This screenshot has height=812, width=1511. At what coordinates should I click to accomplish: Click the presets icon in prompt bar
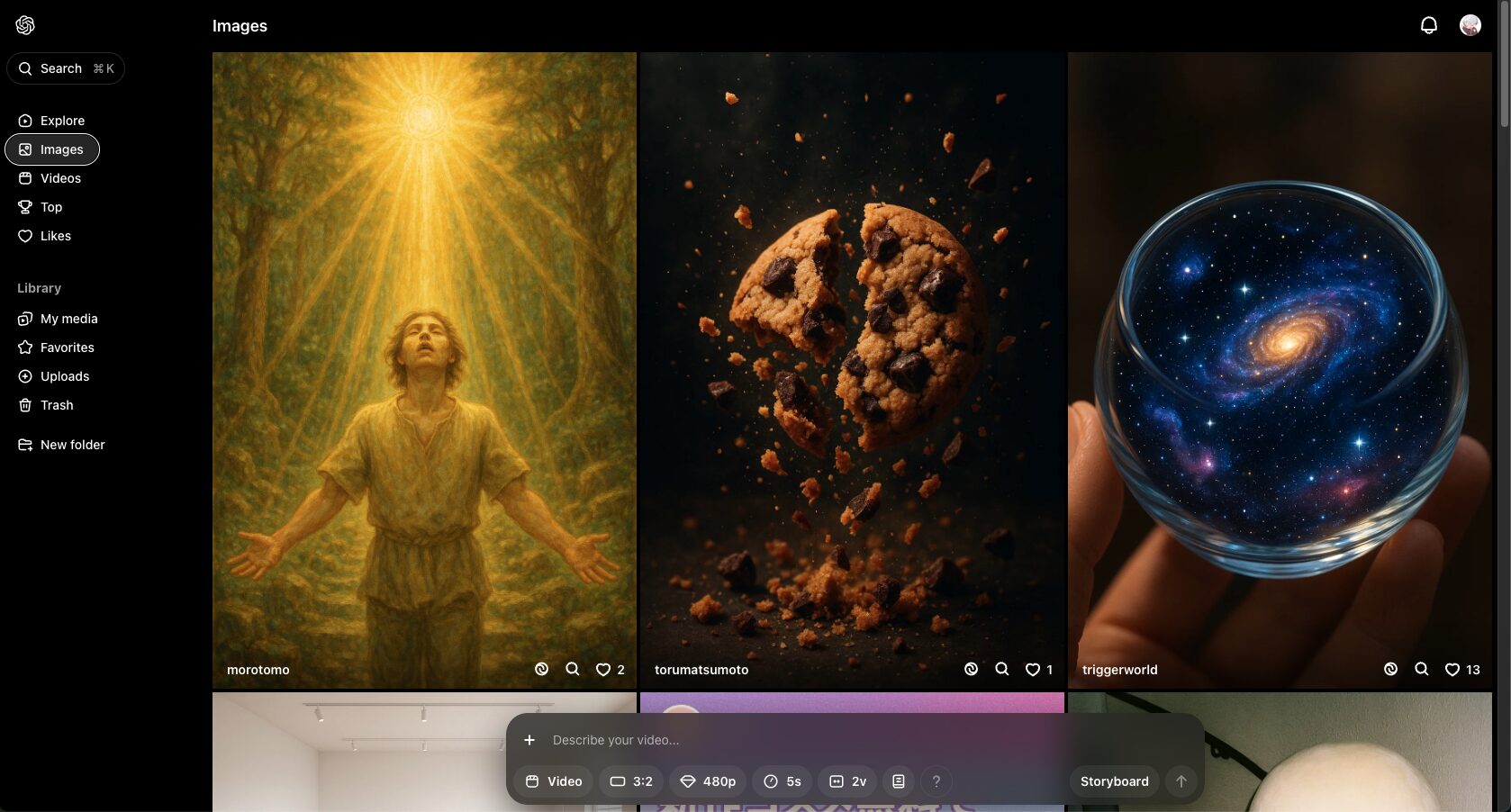point(899,781)
